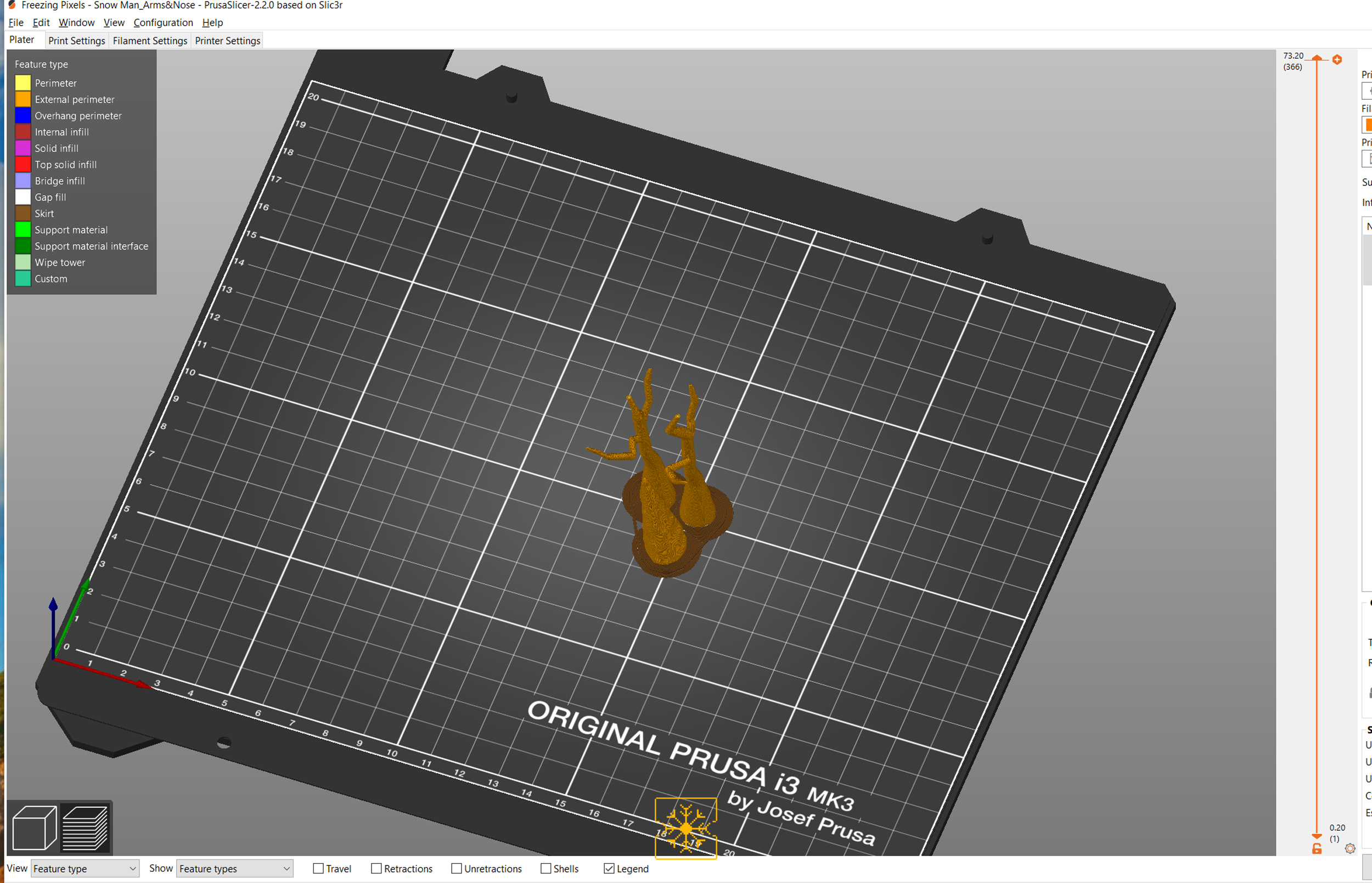
Task: Switch to the Print Settings tab
Action: (77, 41)
